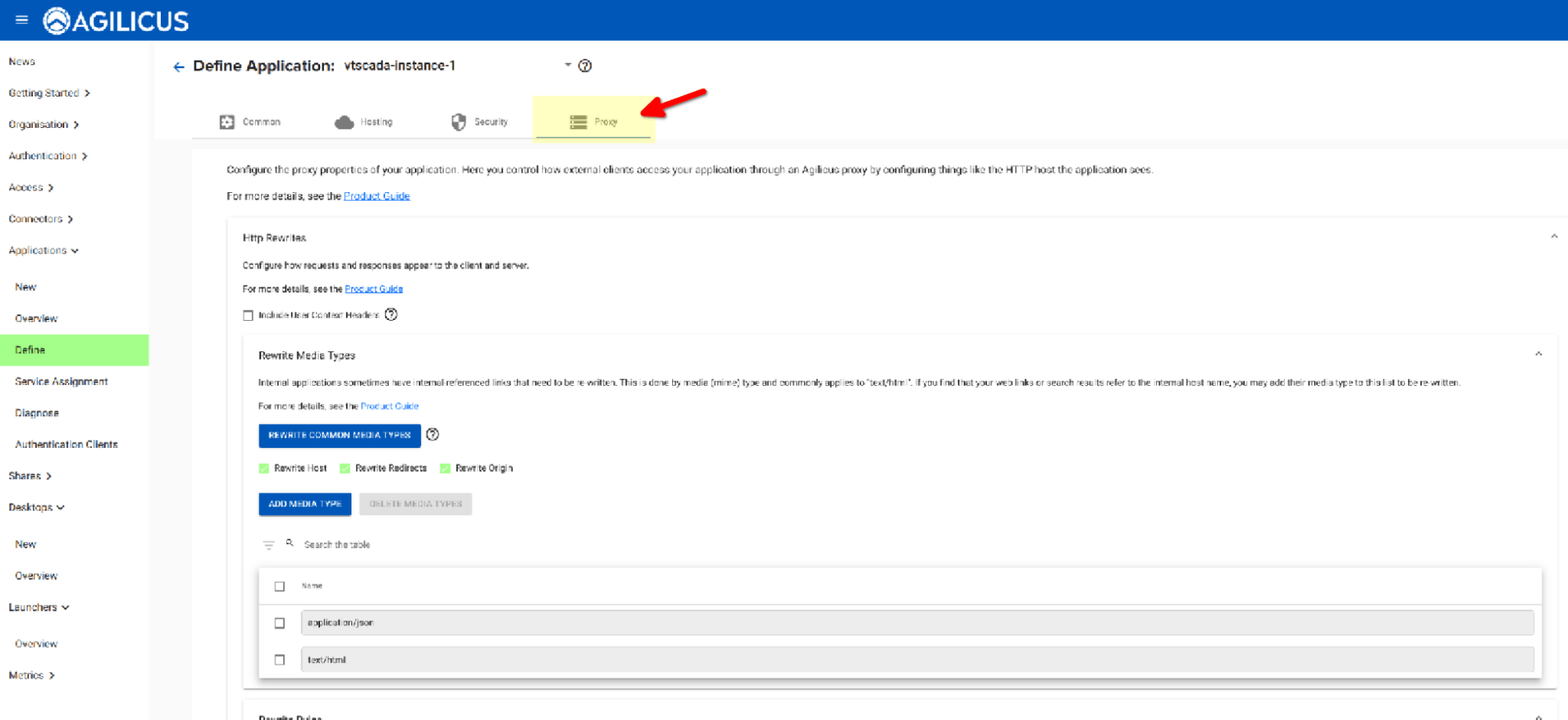Screen dimensions: 1568x720
Task: Click the Add Media Type button
Action: 304,504
